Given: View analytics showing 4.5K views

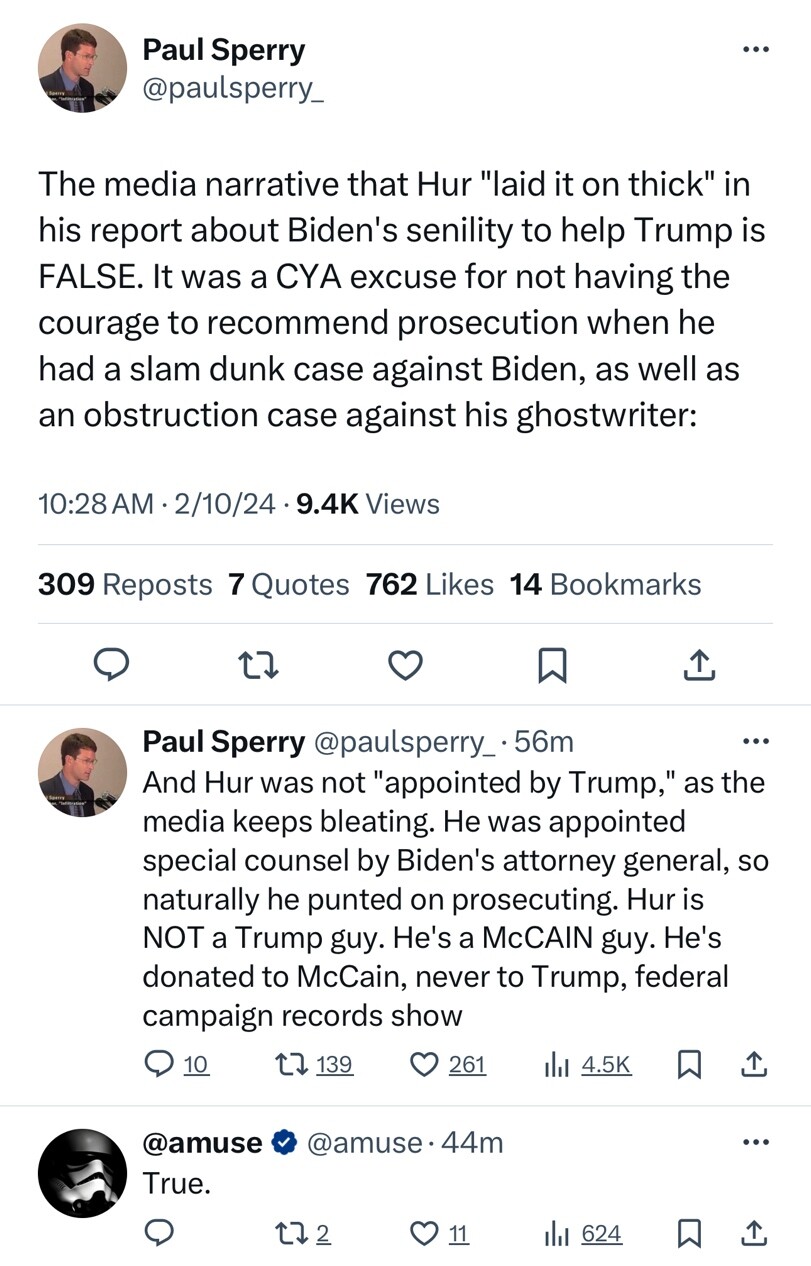Looking at the screenshot, I should 556,1066.
